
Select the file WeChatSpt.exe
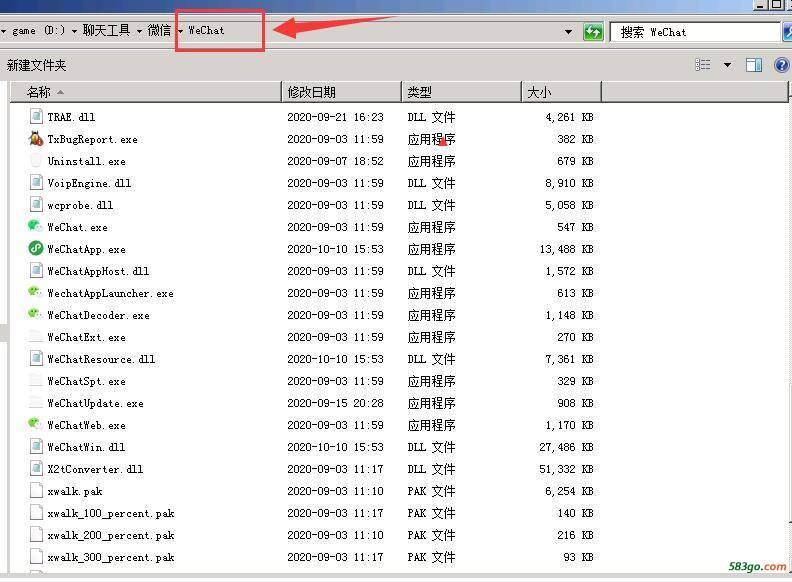click(86, 381)
